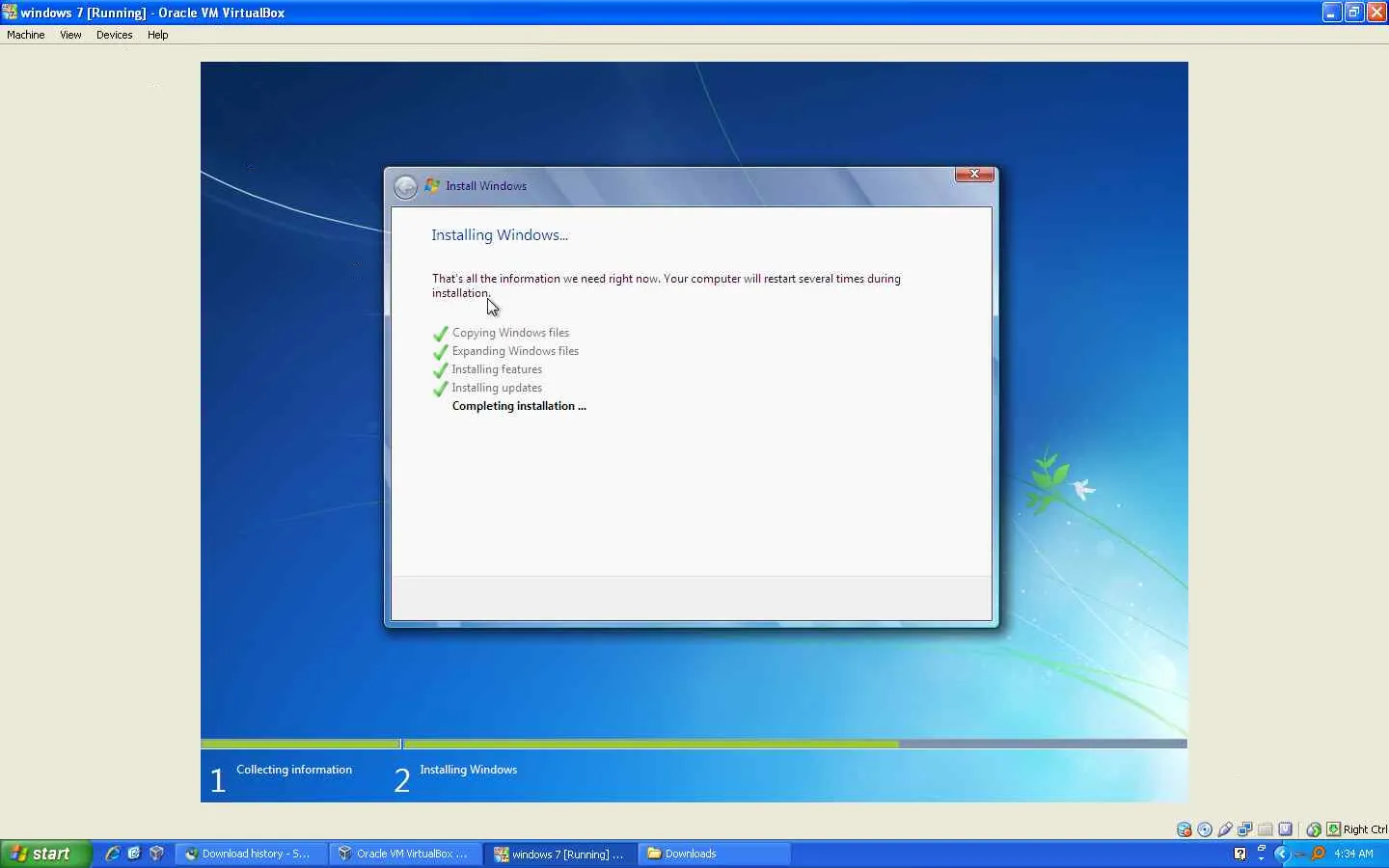The image size is (1389, 868).
Task: Click the 'Installing Windows...' heading
Action: coord(500,235)
